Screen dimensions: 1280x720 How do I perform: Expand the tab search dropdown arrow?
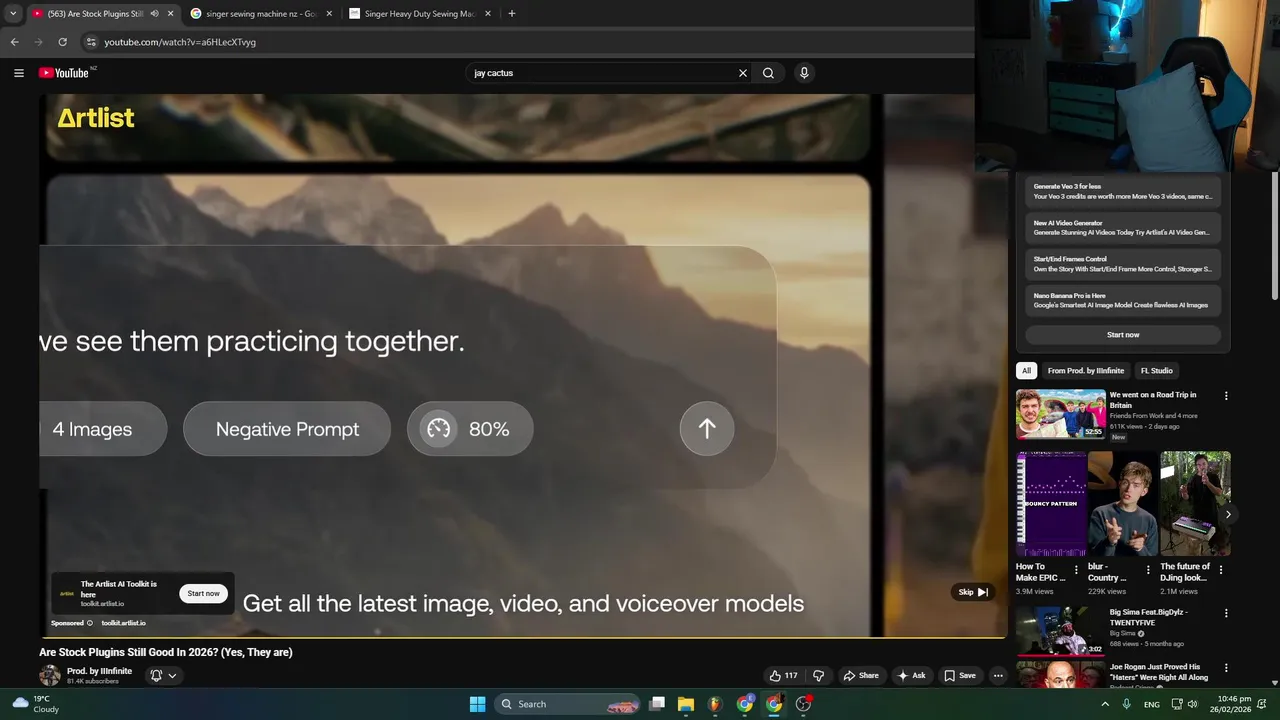point(13,14)
